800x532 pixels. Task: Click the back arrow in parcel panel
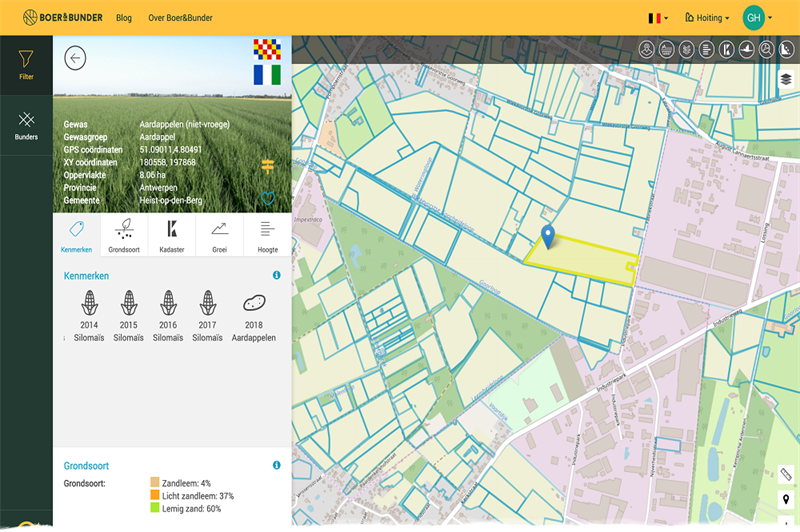click(x=75, y=58)
